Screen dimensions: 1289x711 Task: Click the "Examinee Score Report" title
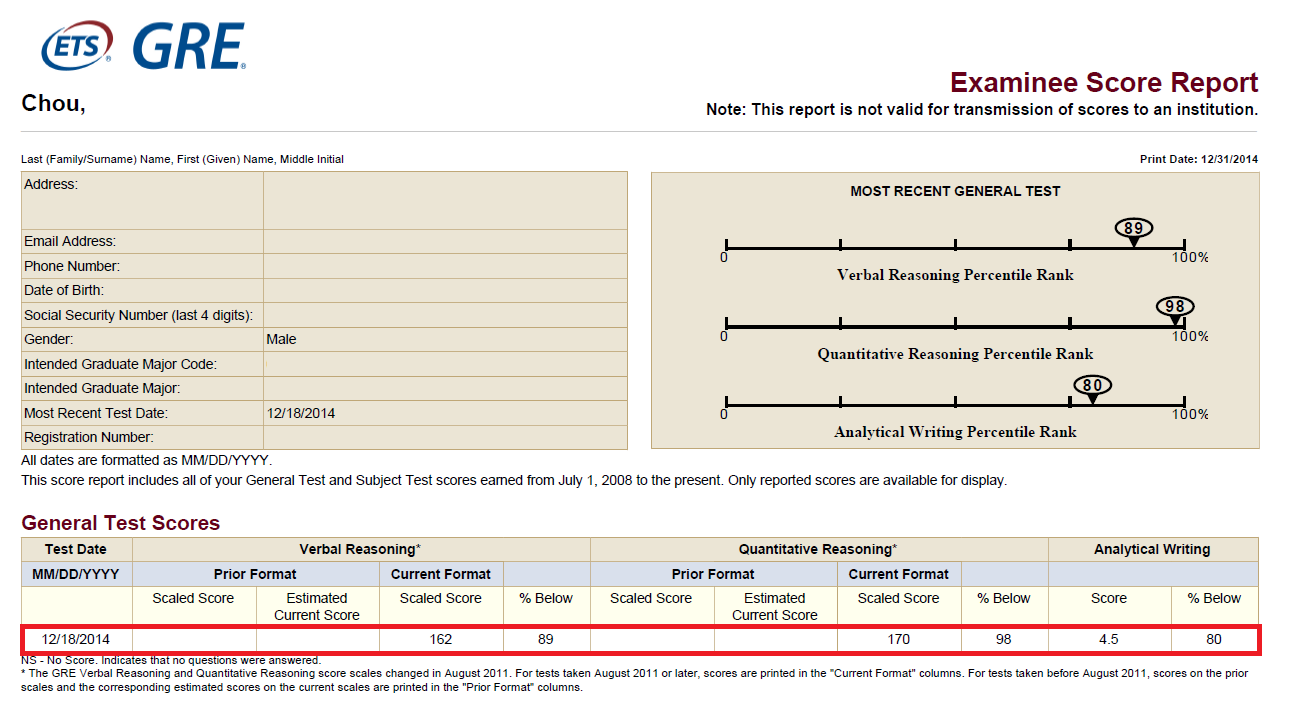point(1104,82)
